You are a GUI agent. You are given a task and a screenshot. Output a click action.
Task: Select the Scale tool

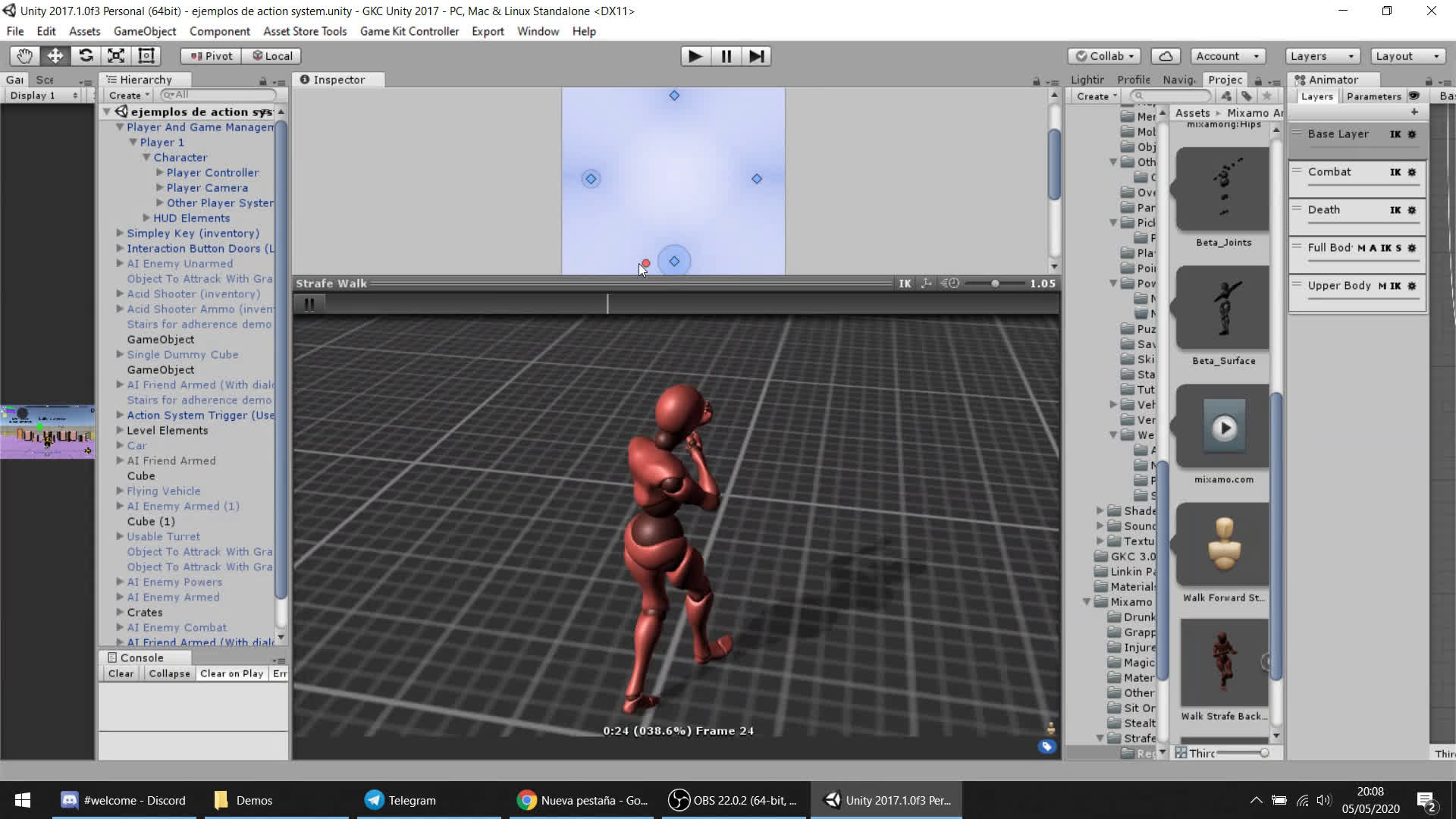click(116, 56)
